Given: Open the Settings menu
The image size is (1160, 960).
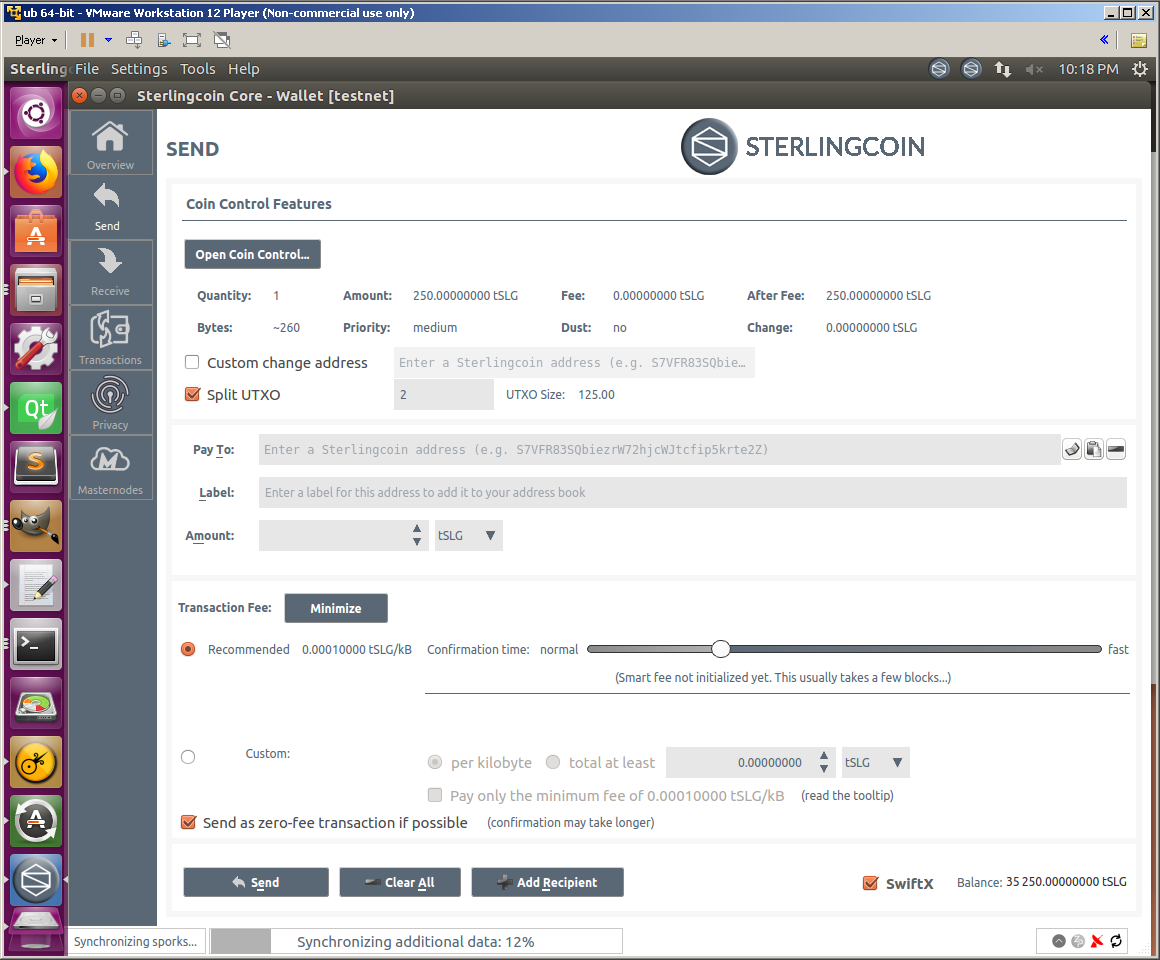Looking at the screenshot, I should coord(139,69).
